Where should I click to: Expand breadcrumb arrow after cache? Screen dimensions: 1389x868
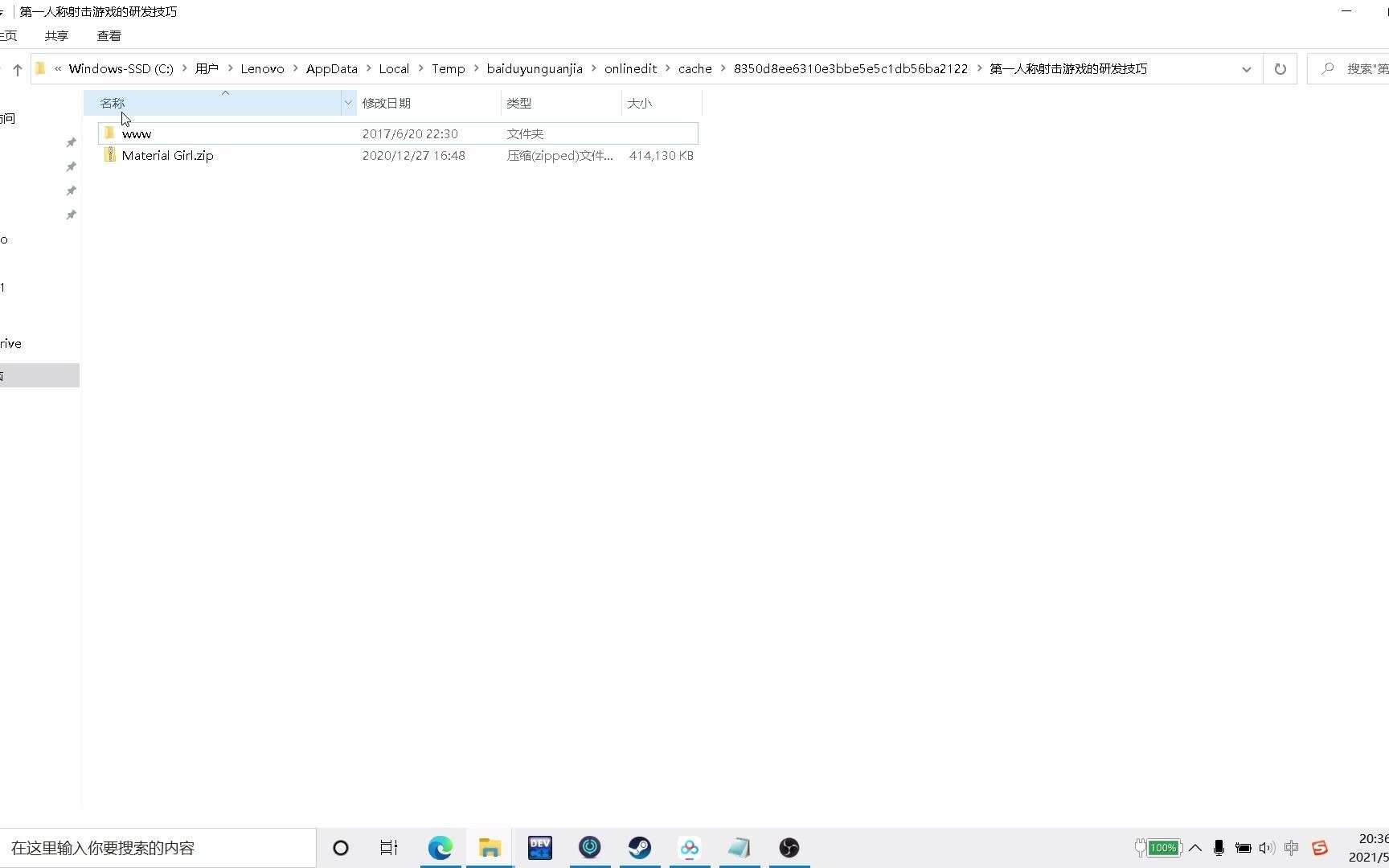(x=723, y=69)
